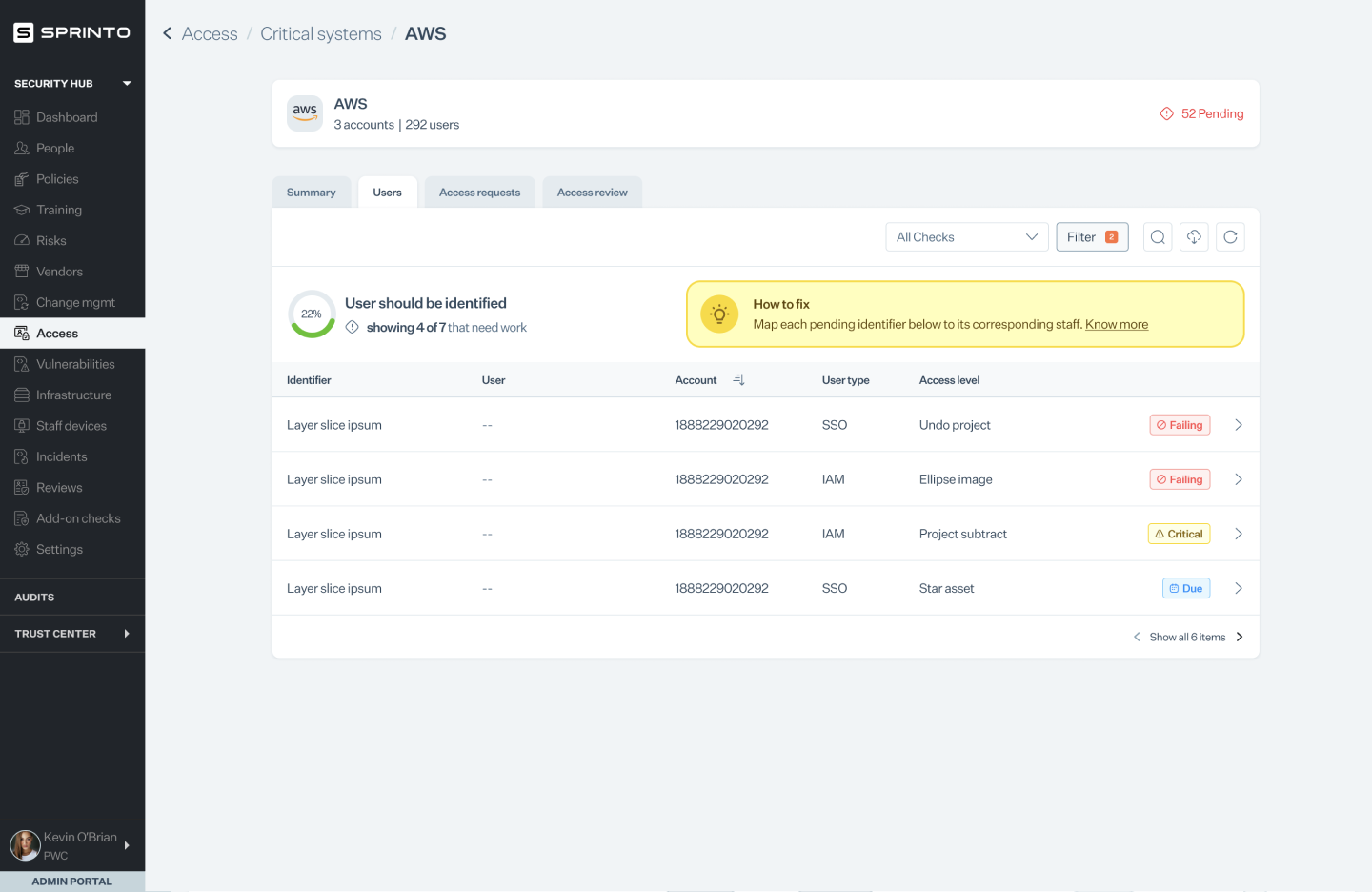
Task: Click the Filter button
Action: tap(1092, 237)
